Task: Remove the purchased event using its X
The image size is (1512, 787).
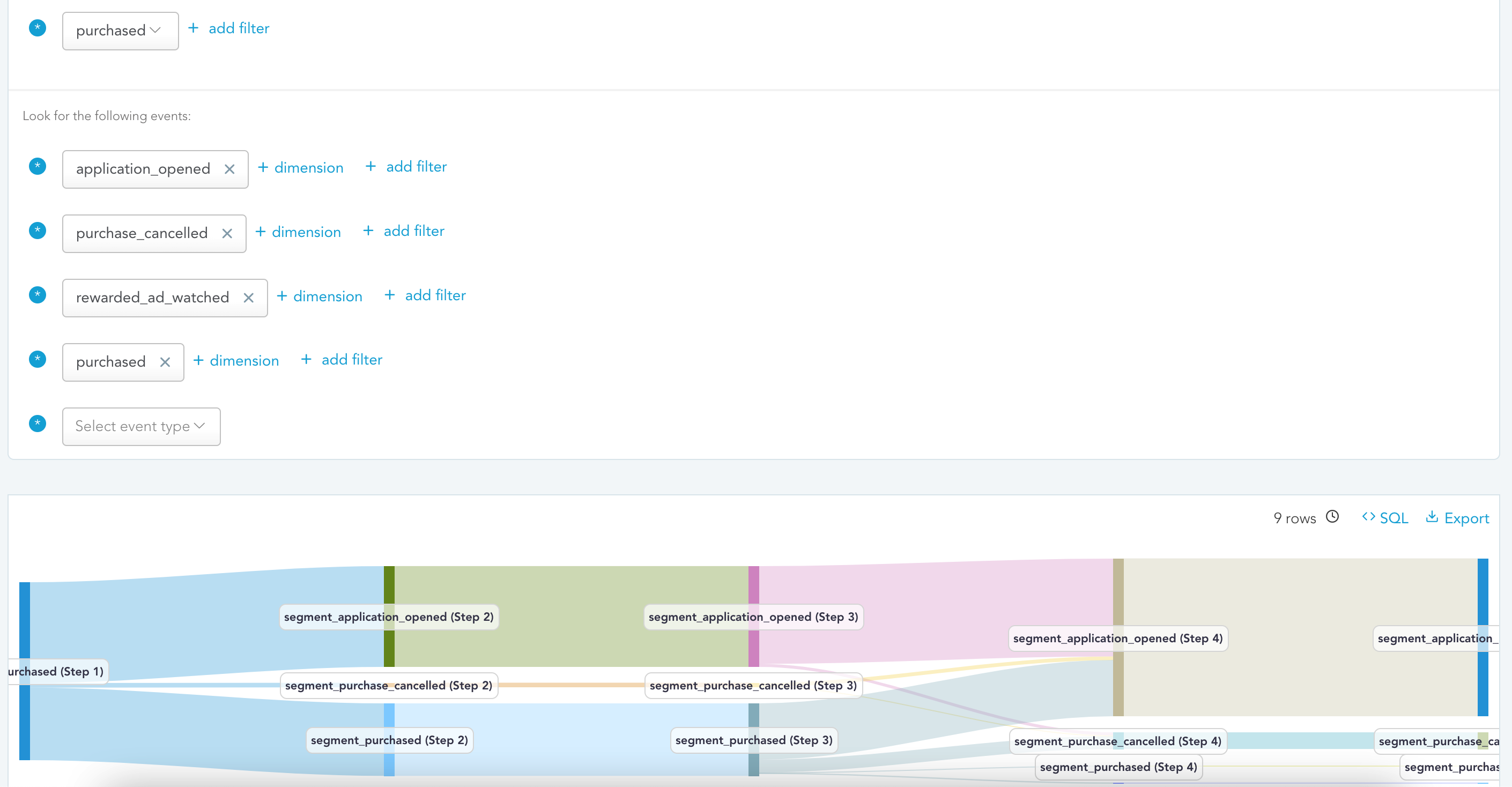Action: pos(165,362)
